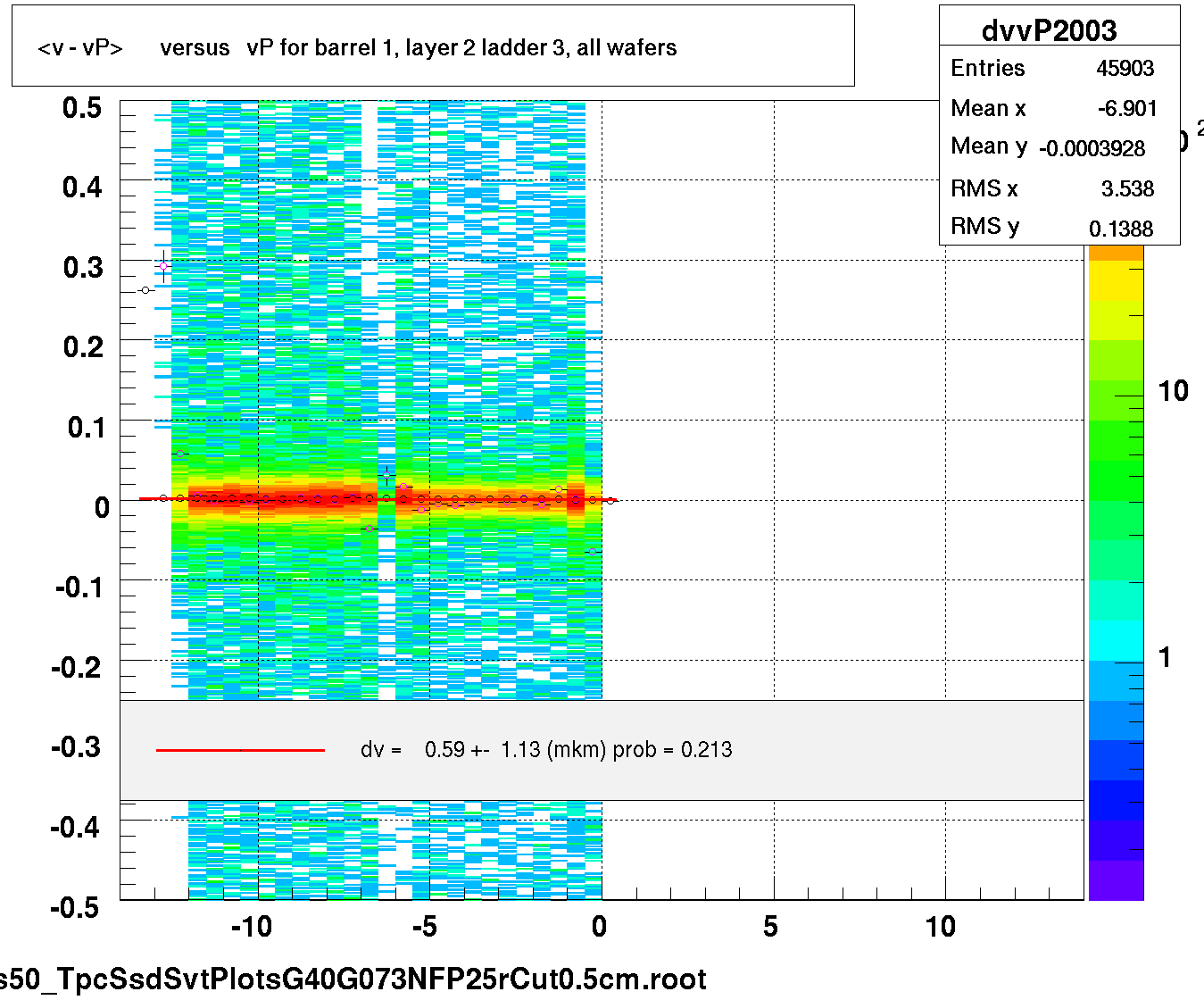
Task: Click y-axis label 0.1
Action: tap(86, 428)
